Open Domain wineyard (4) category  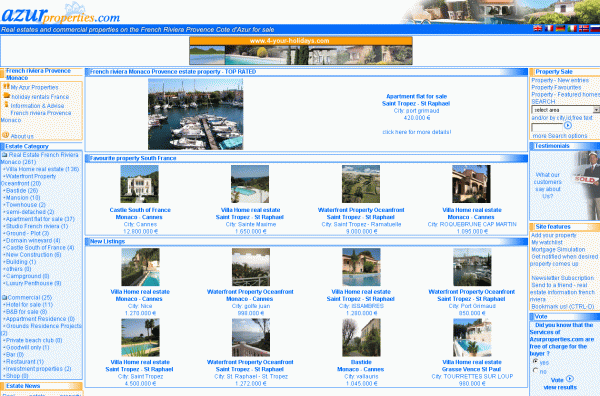pos(33,240)
